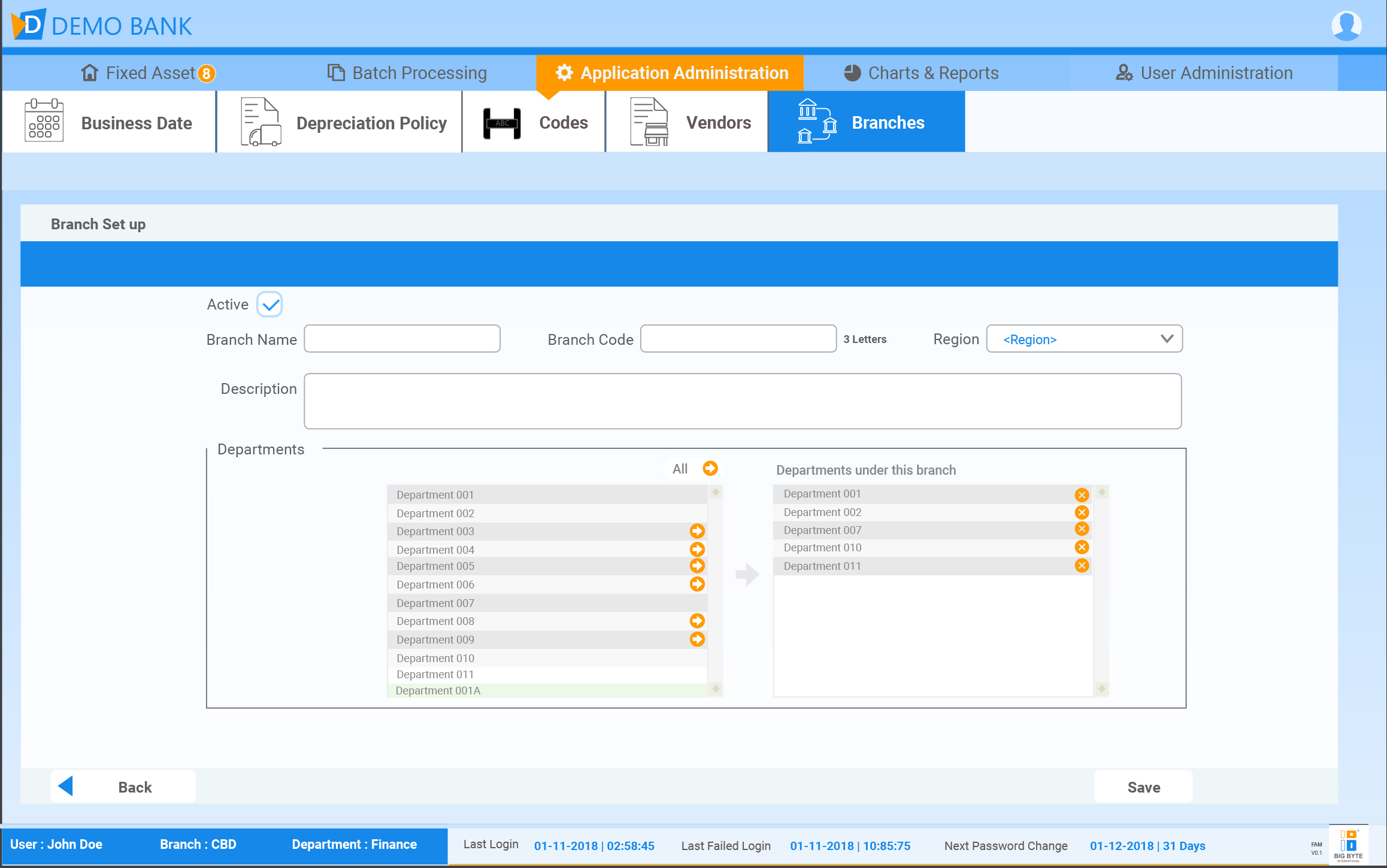Save the branch setup
1387x868 pixels.
(1143, 786)
